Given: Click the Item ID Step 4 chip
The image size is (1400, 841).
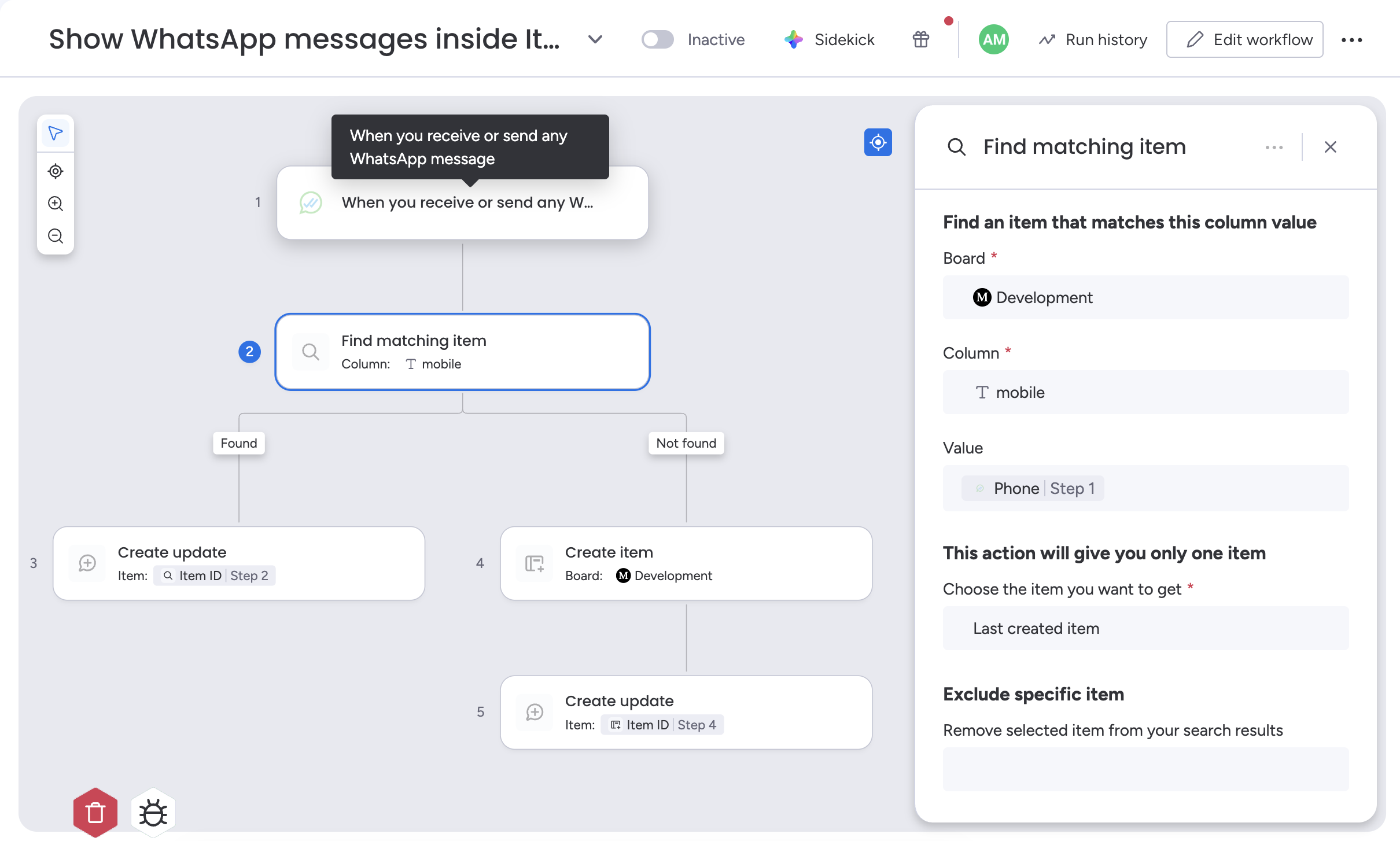Looking at the screenshot, I should (x=662, y=725).
